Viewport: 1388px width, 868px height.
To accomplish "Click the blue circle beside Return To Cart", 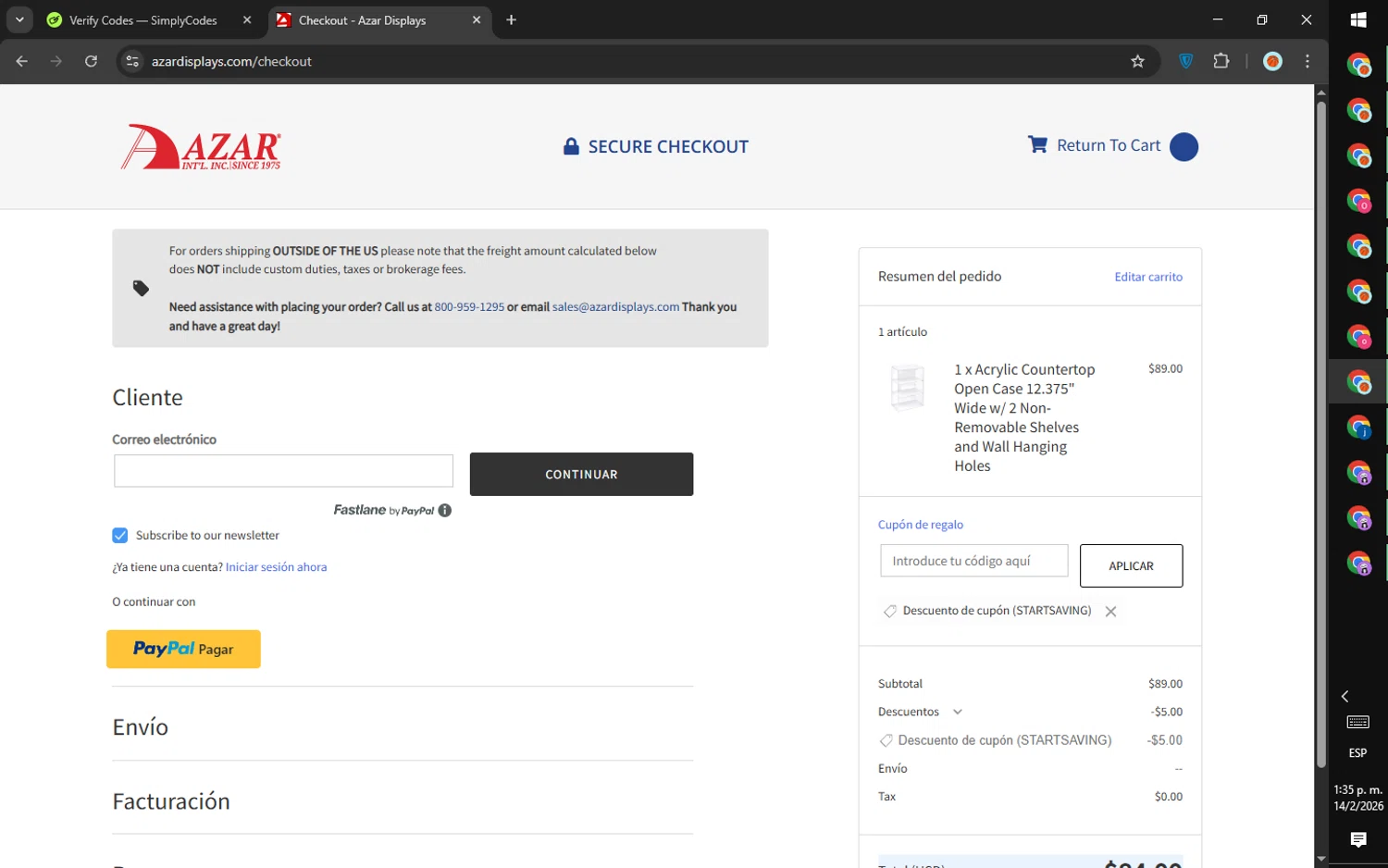I will tap(1184, 146).
